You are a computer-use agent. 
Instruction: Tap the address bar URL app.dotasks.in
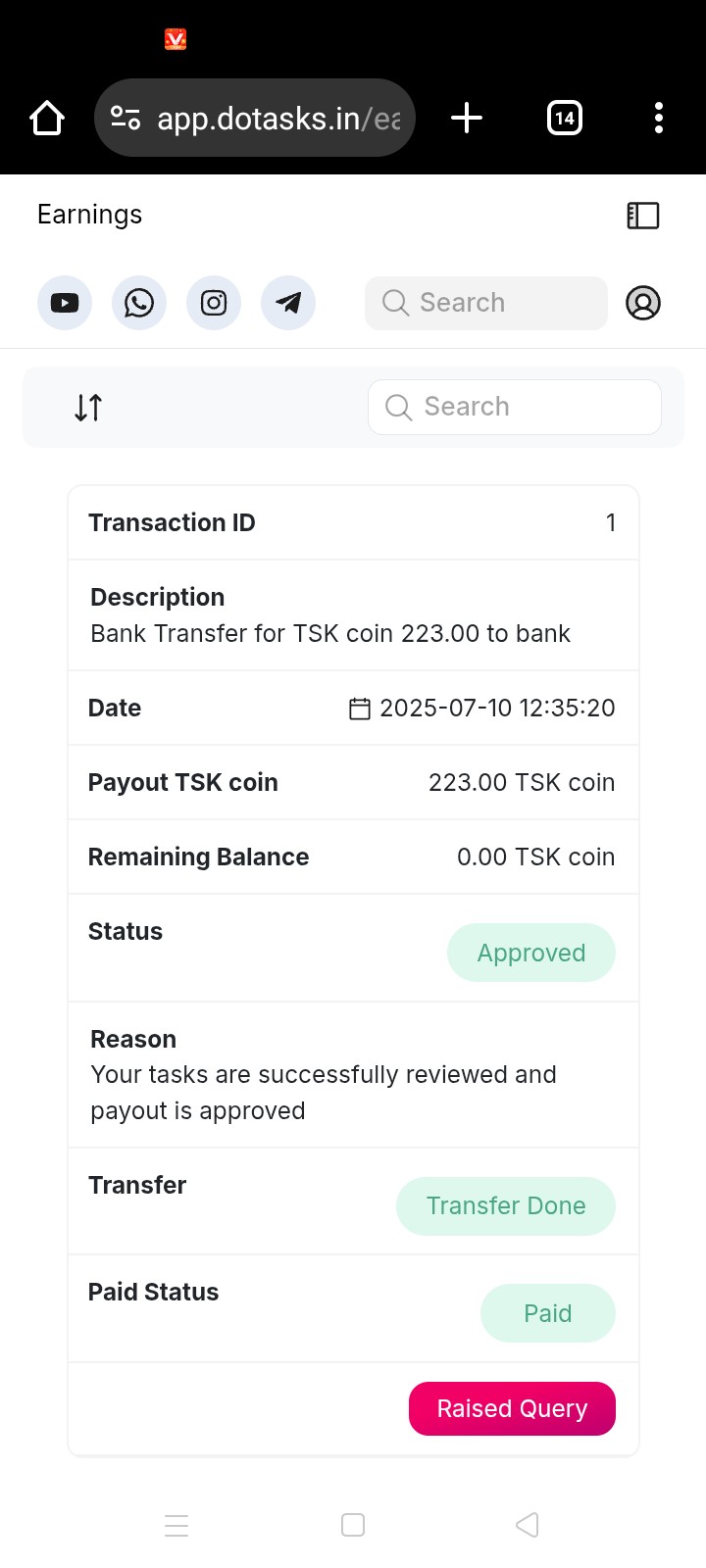(x=277, y=119)
